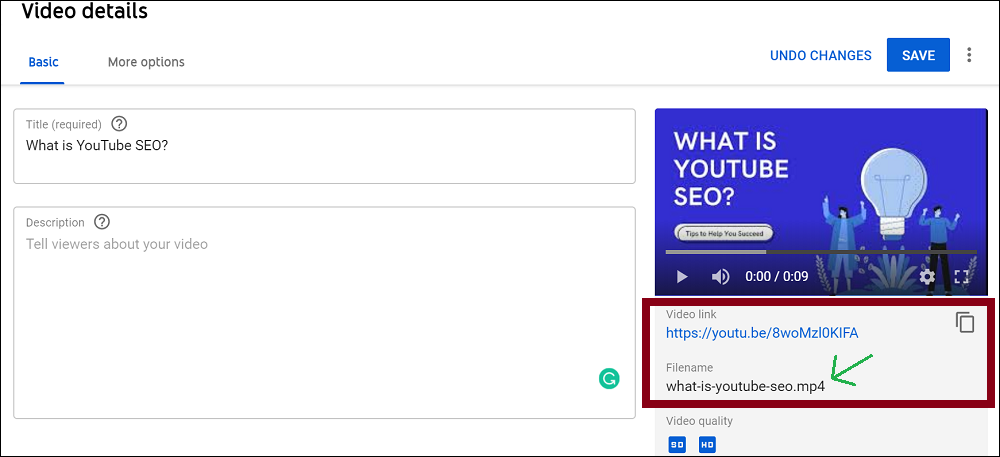1000x457 pixels.
Task: Click the Description help question mark icon
Action: click(x=102, y=222)
